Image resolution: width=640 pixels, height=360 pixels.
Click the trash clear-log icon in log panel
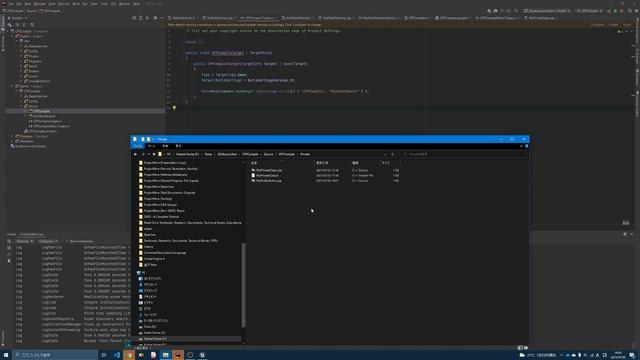[9, 260]
